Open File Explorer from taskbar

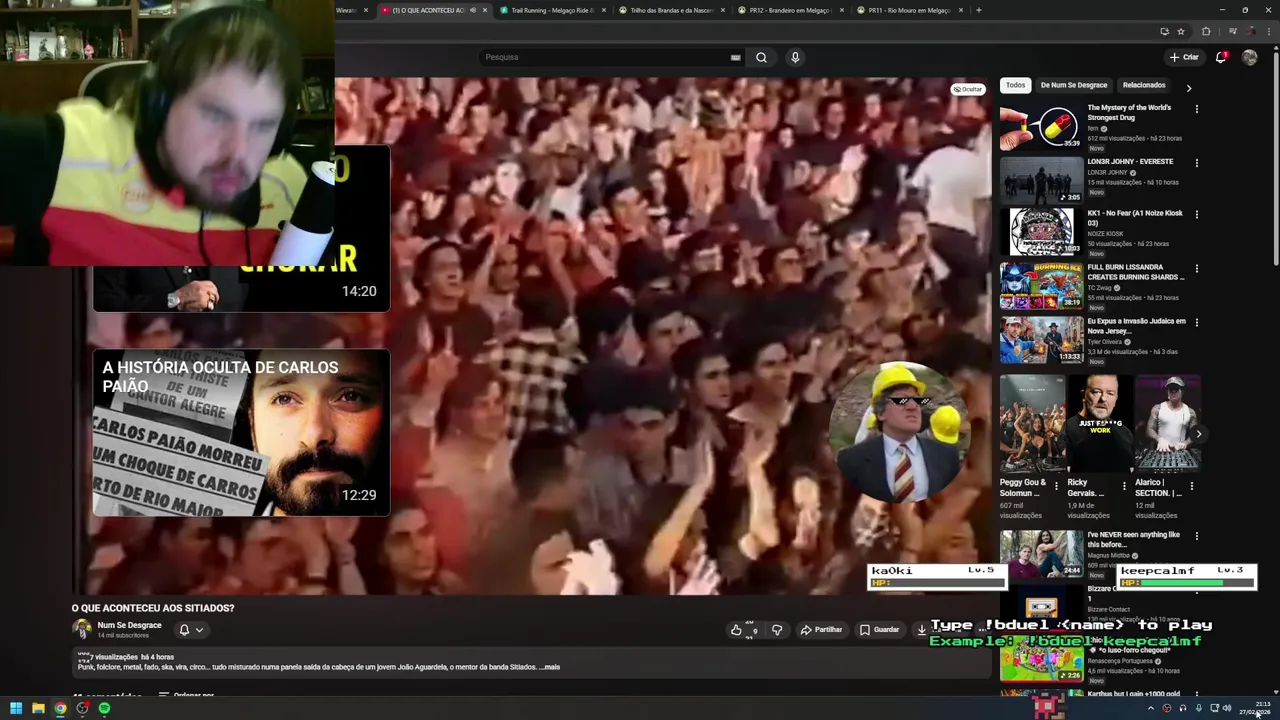tap(38, 708)
